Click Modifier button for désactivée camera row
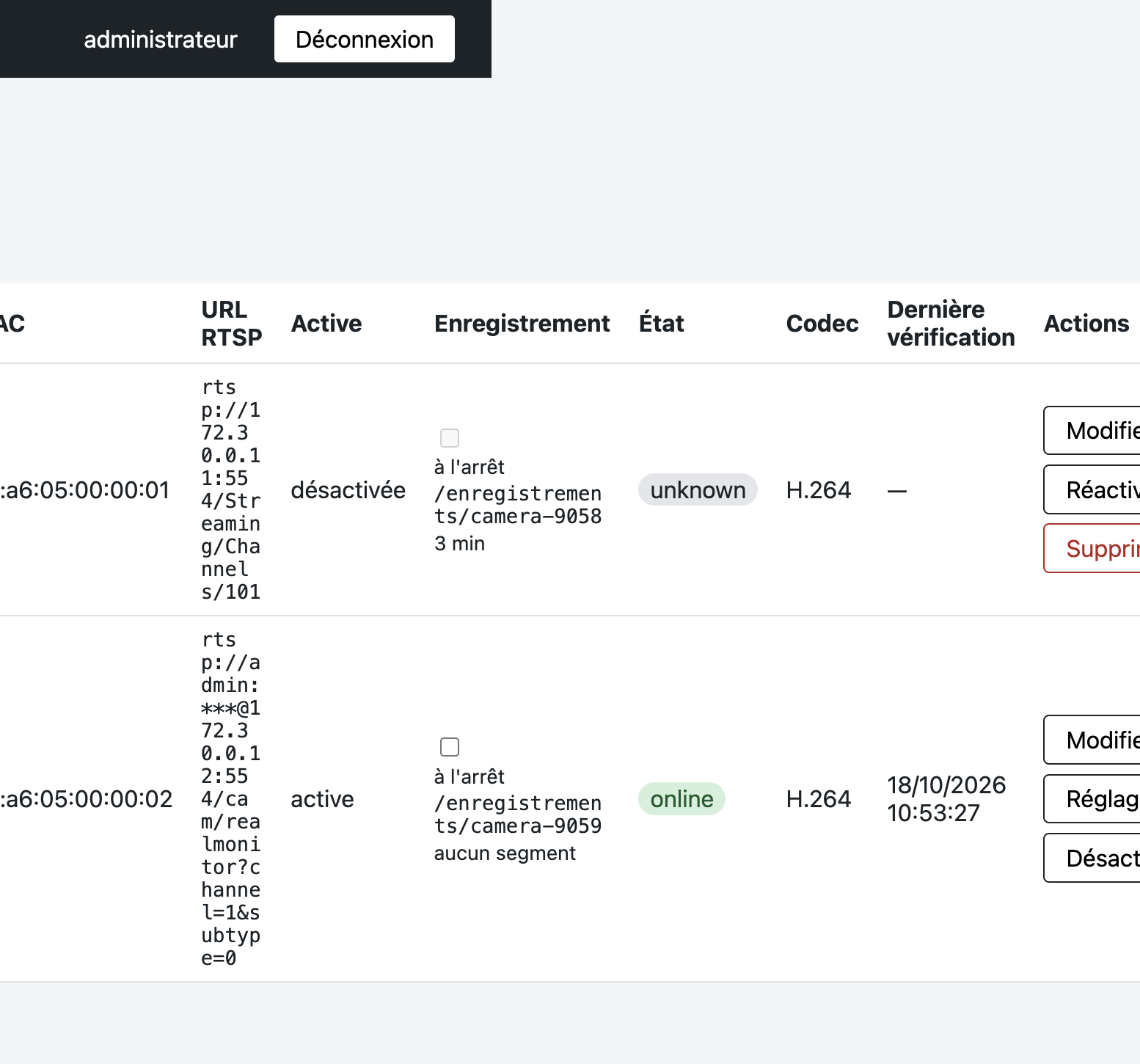 (1092, 431)
